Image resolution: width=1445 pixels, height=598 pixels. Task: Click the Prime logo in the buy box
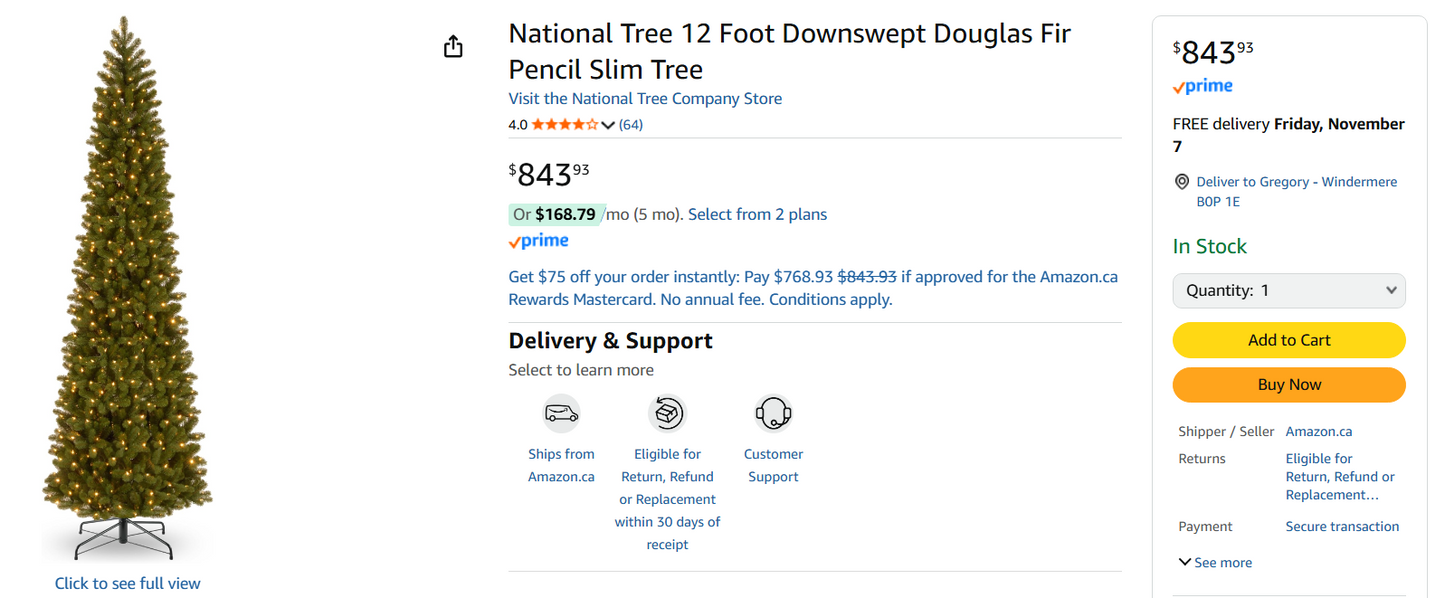(x=1201, y=86)
